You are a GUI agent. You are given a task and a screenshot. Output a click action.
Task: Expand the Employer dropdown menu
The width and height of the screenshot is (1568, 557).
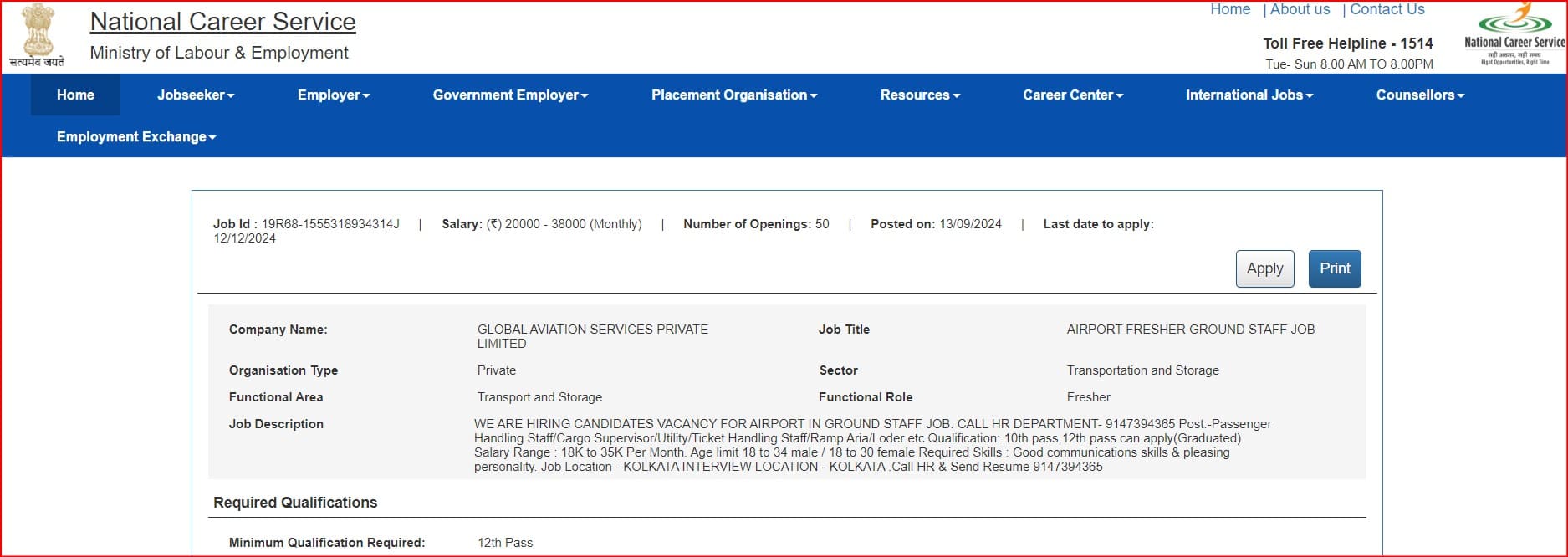tap(334, 95)
